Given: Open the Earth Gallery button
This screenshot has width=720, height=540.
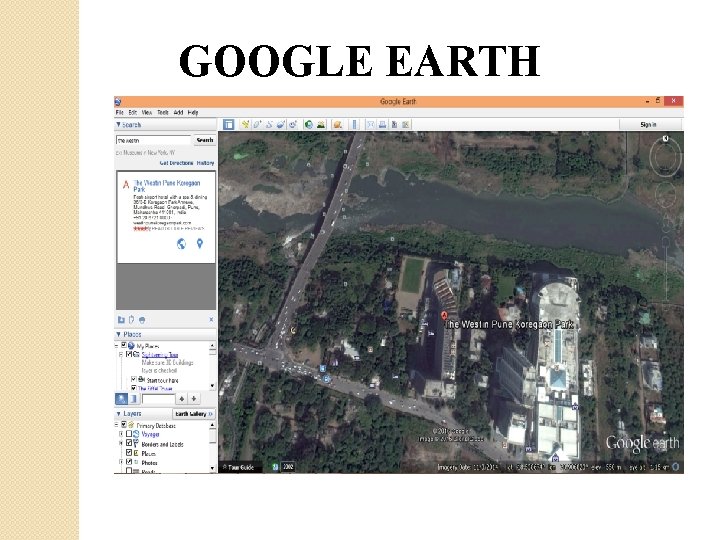Looking at the screenshot, I should pyautogui.click(x=194, y=414).
